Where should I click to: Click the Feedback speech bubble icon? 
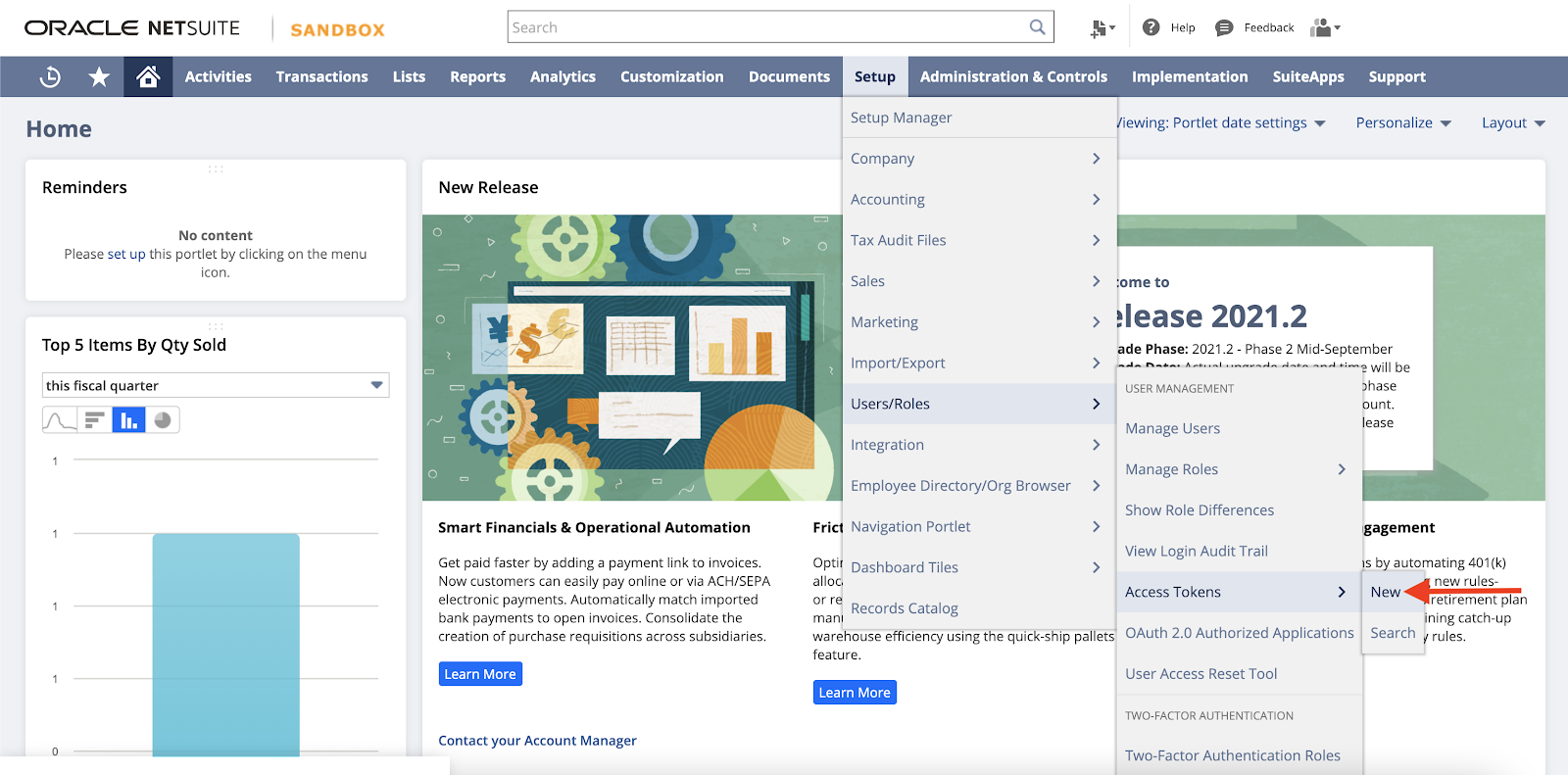click(1224, 27)
